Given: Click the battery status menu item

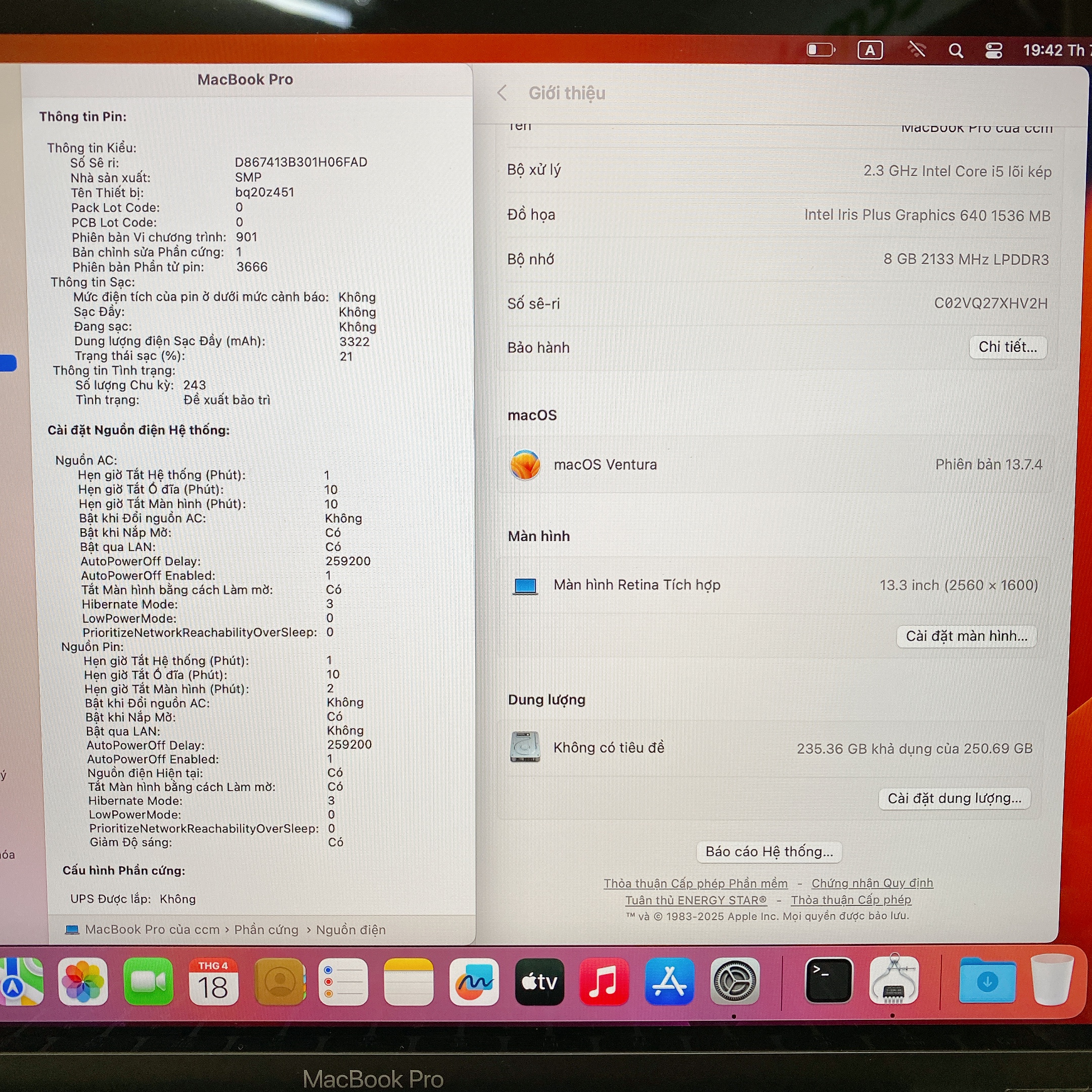Looking at the screenshot, I should click(821, 51).
